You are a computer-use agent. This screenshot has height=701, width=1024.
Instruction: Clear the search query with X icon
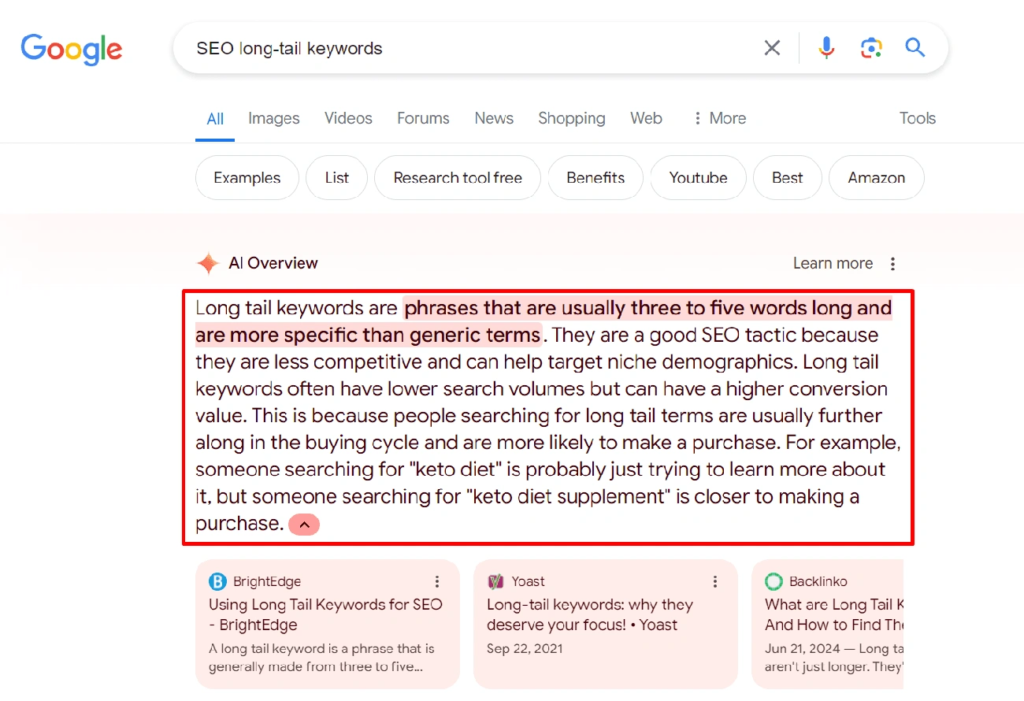click(772, 48)
